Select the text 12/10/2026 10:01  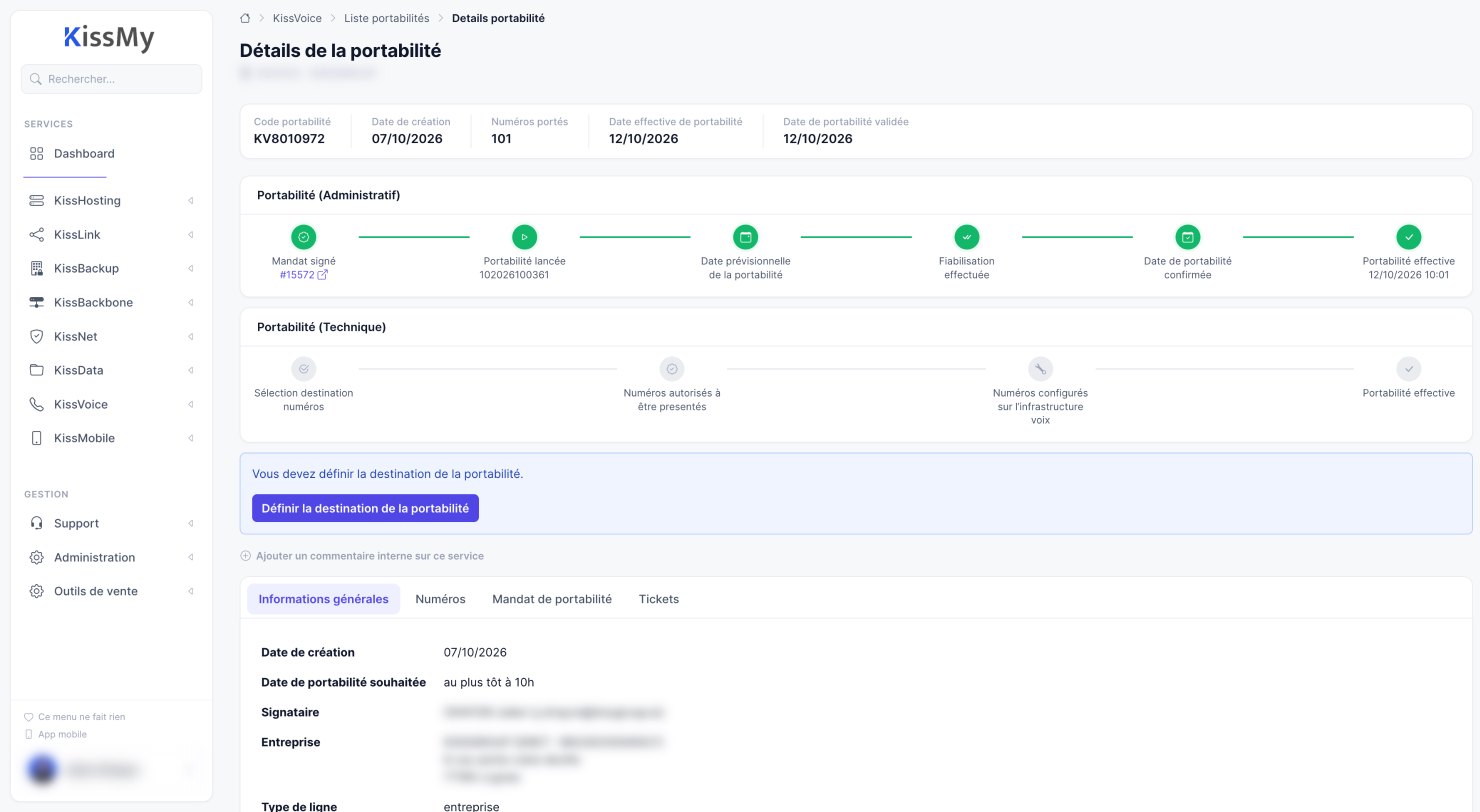click(x=1408, y=275)
